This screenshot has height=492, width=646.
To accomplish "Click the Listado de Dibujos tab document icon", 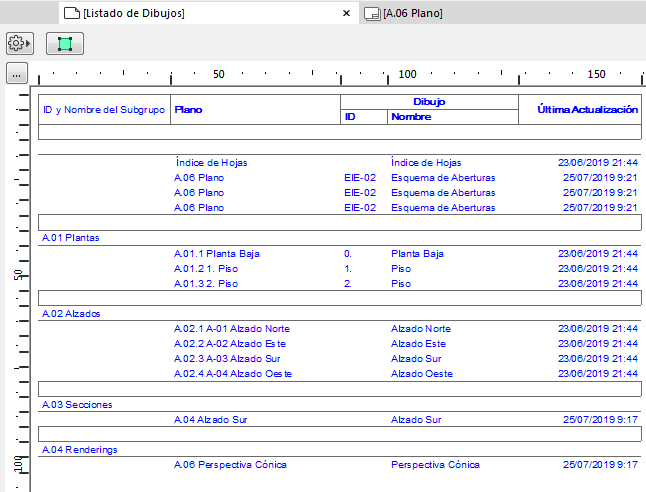I will [x=71, y=13].
